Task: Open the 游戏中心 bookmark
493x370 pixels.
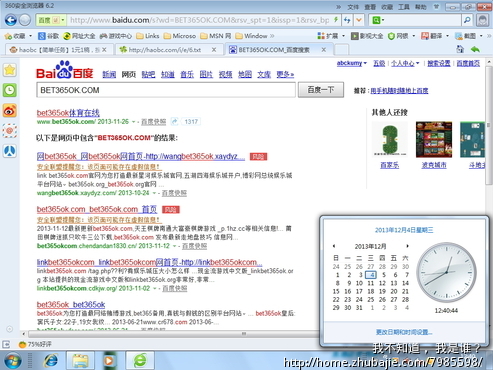Action: pyautogui.click(x=116, y=36)
